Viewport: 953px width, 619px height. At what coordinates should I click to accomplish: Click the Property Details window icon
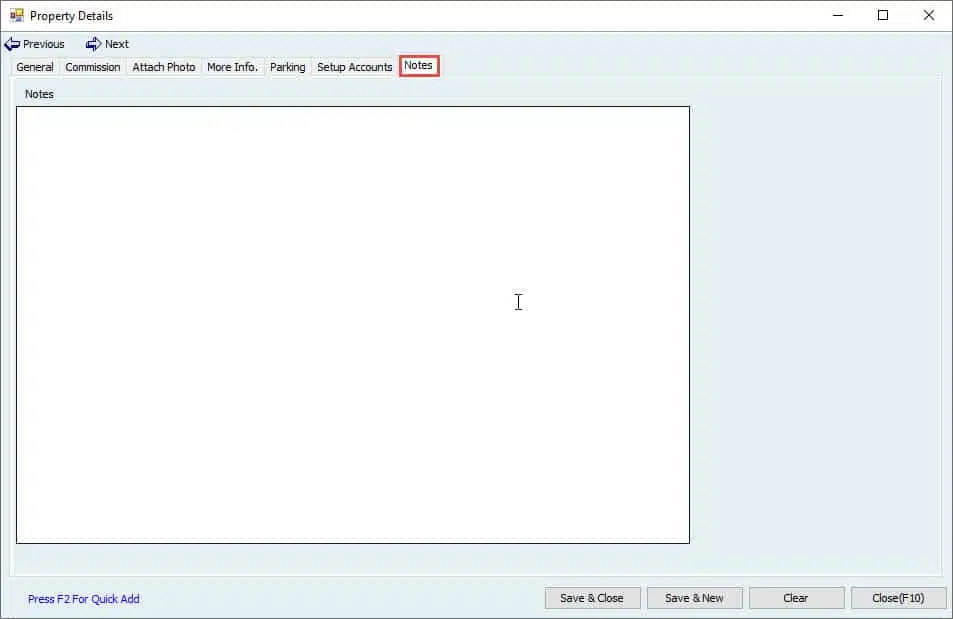click(16, 15)
